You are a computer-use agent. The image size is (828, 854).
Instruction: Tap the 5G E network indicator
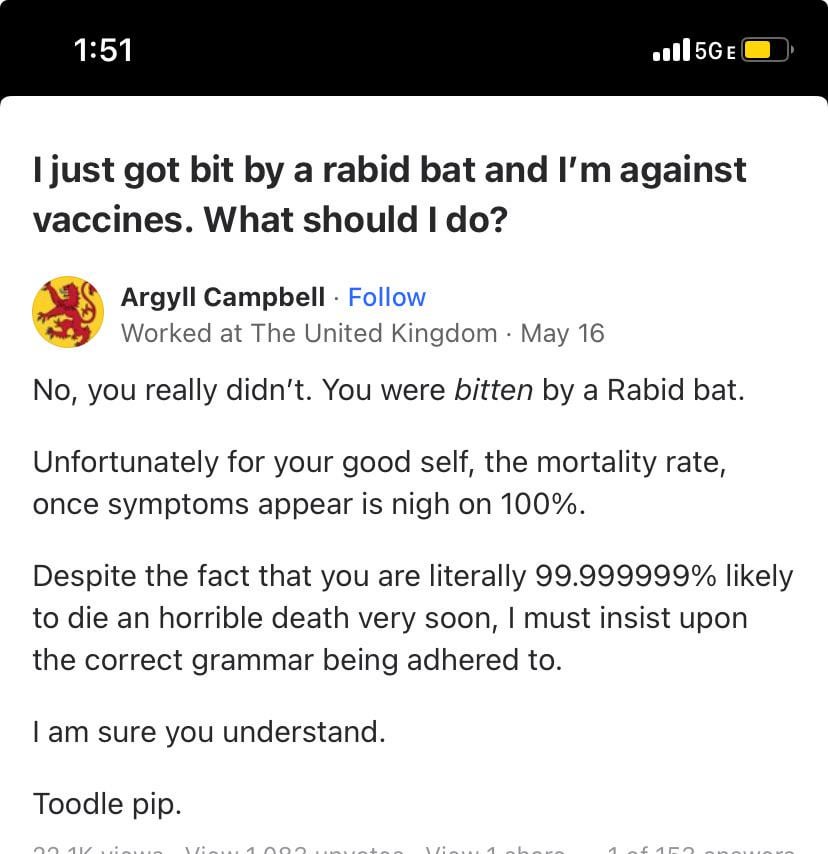(715, 51)
